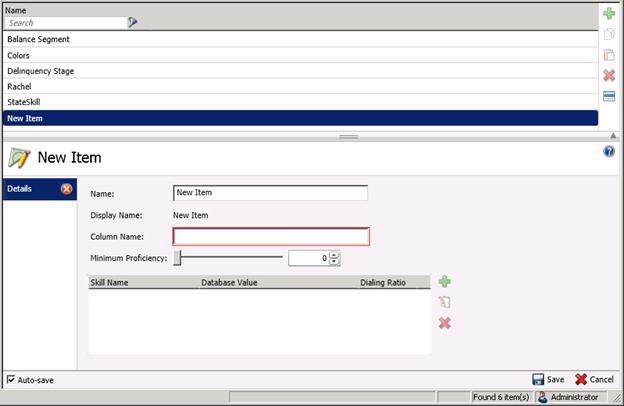This screenshot has width=624, height=406.
Task: Click the Column Name input field
Action: tap(271, 237)
